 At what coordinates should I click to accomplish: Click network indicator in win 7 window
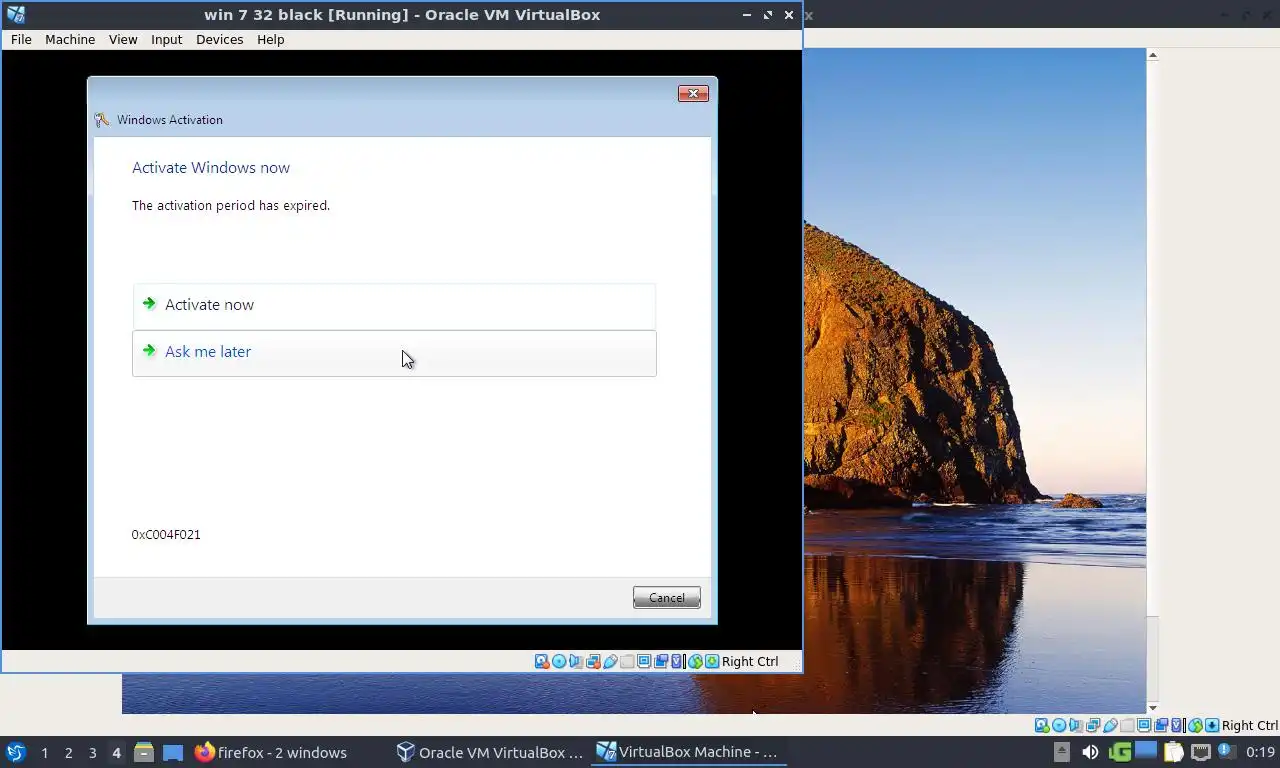click(x=593, y=661)
